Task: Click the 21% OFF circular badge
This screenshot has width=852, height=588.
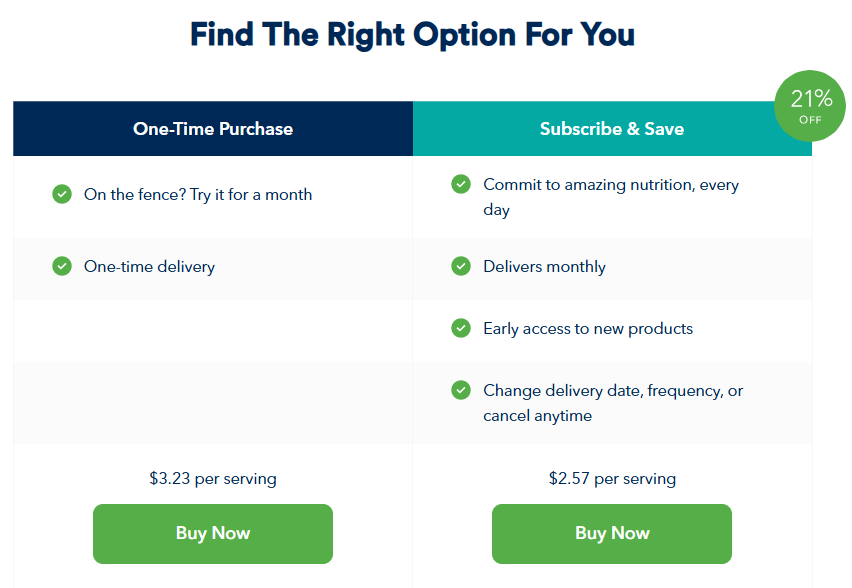Action: 810,106
